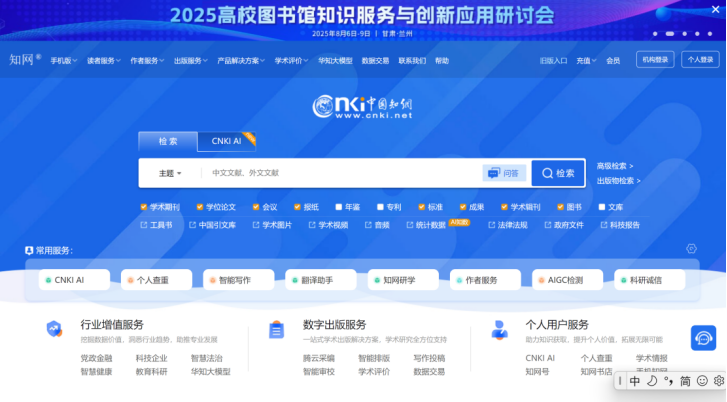Uncheck the 报纸 checkbox
Screen dimensions: 727x402
click(x=297, y=207)
